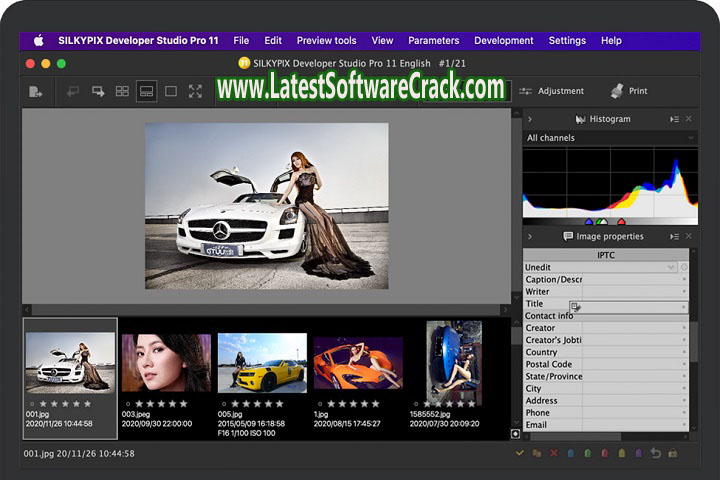Select the 005.jpg yellow car thumbnail
Viewport: 720px width, 480px height.
click(262, 363)
